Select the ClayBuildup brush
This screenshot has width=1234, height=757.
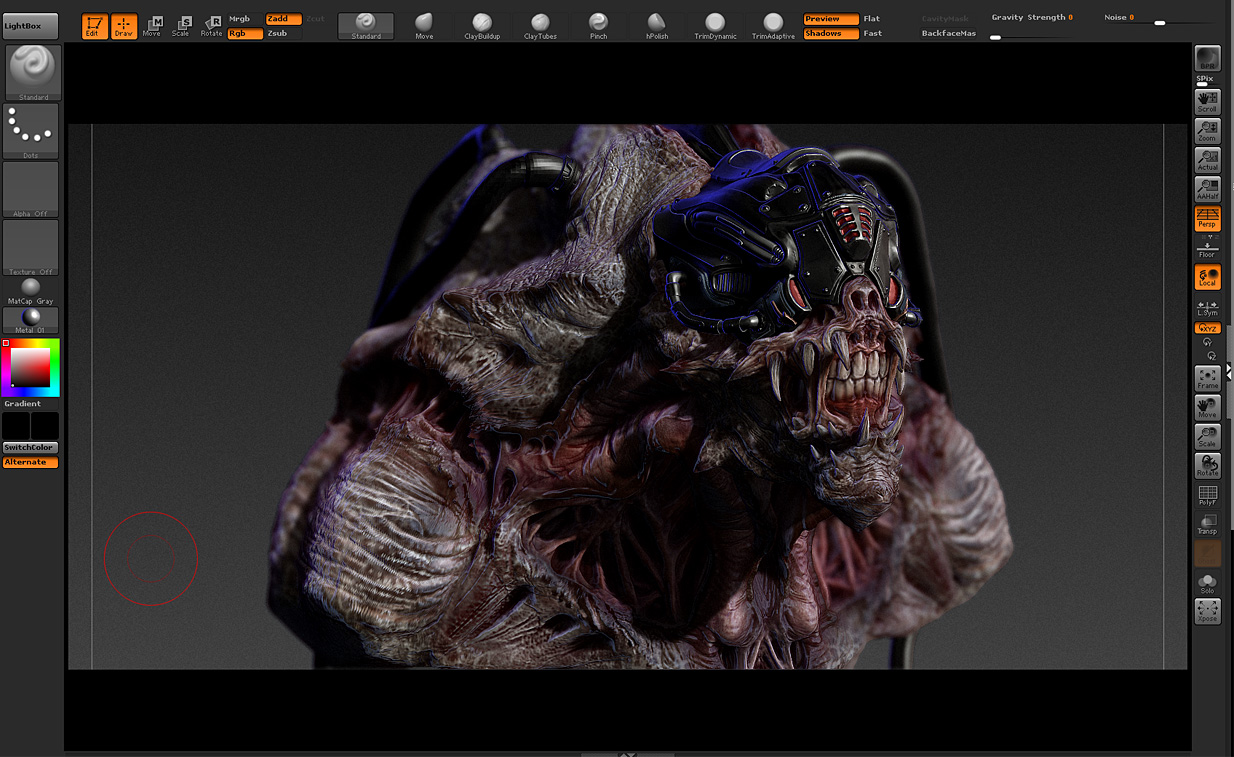tap(482, 26)
